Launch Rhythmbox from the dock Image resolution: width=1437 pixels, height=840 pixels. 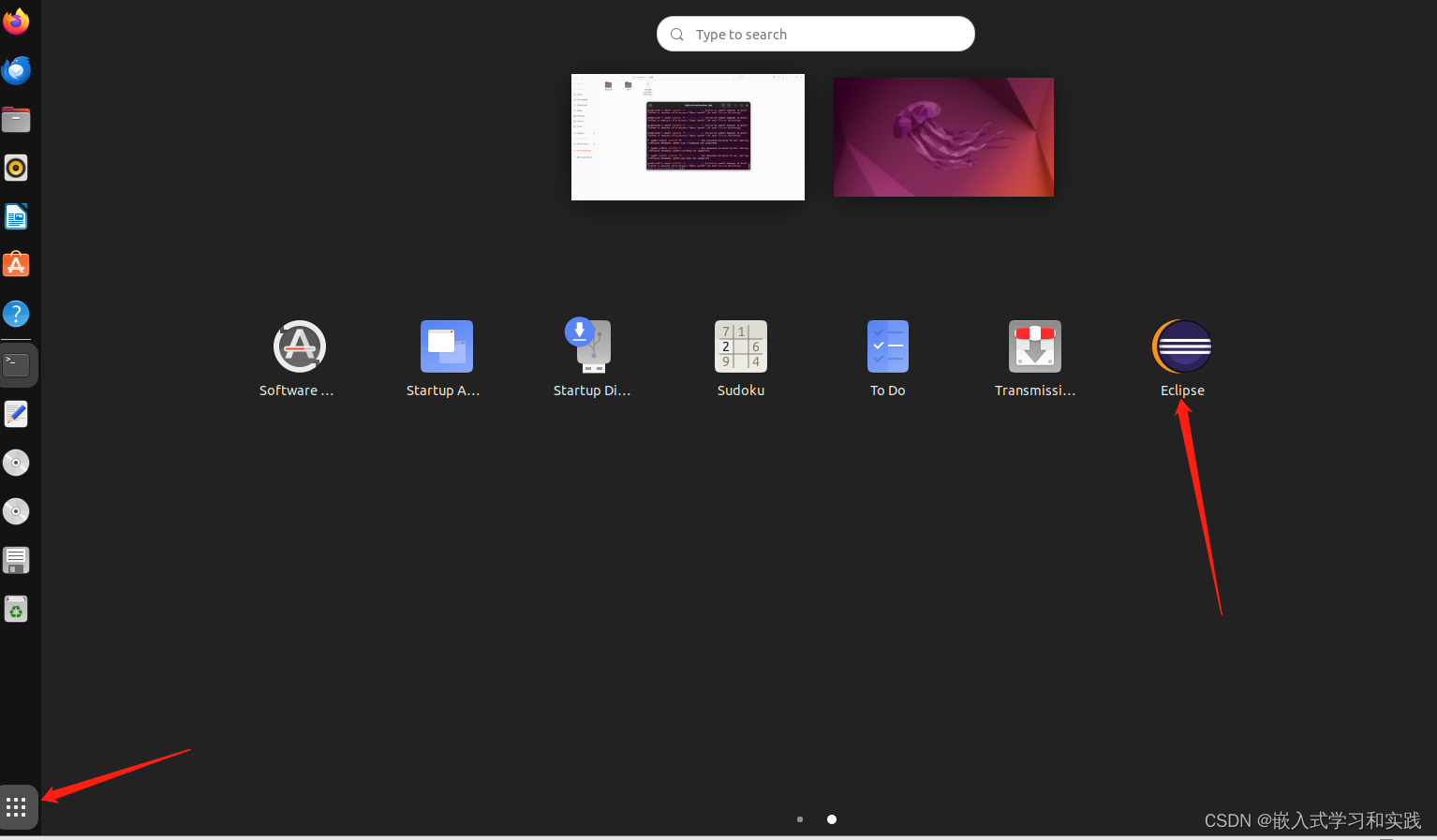(16, 168)
